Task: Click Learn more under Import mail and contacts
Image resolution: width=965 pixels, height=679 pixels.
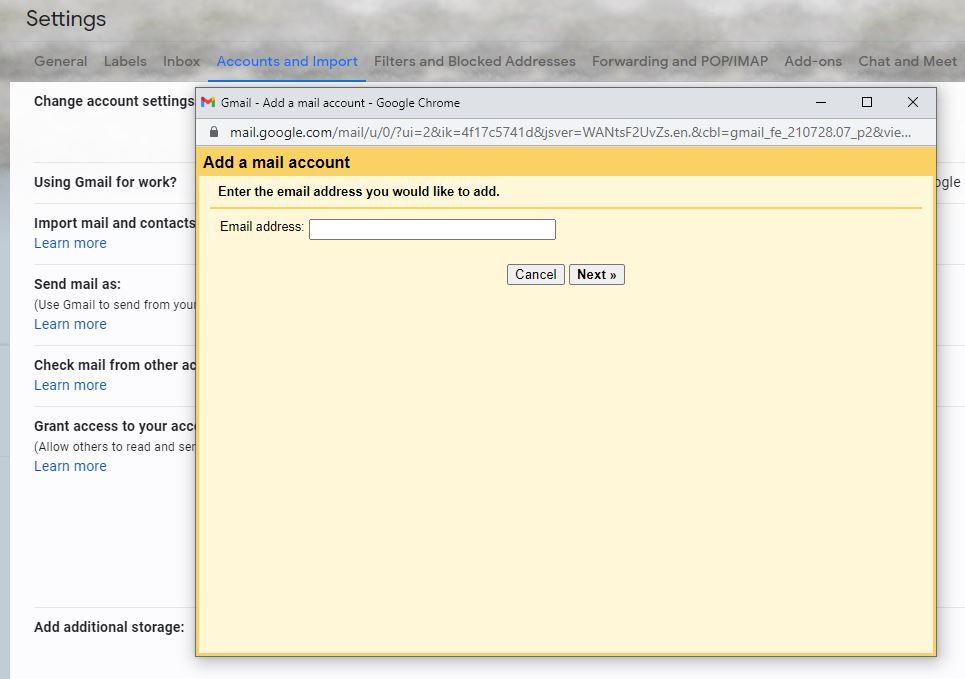Action: (x=70, y=243)
